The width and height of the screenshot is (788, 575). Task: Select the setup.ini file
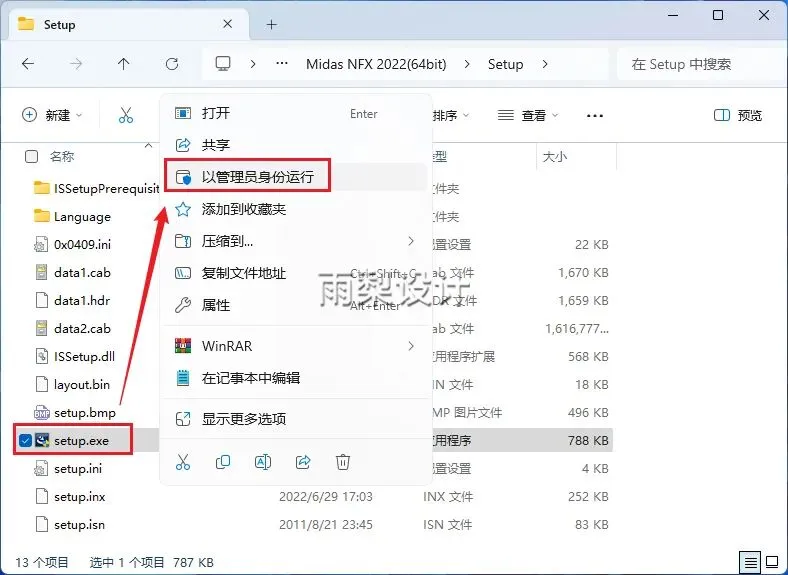(x=78, y=468)
